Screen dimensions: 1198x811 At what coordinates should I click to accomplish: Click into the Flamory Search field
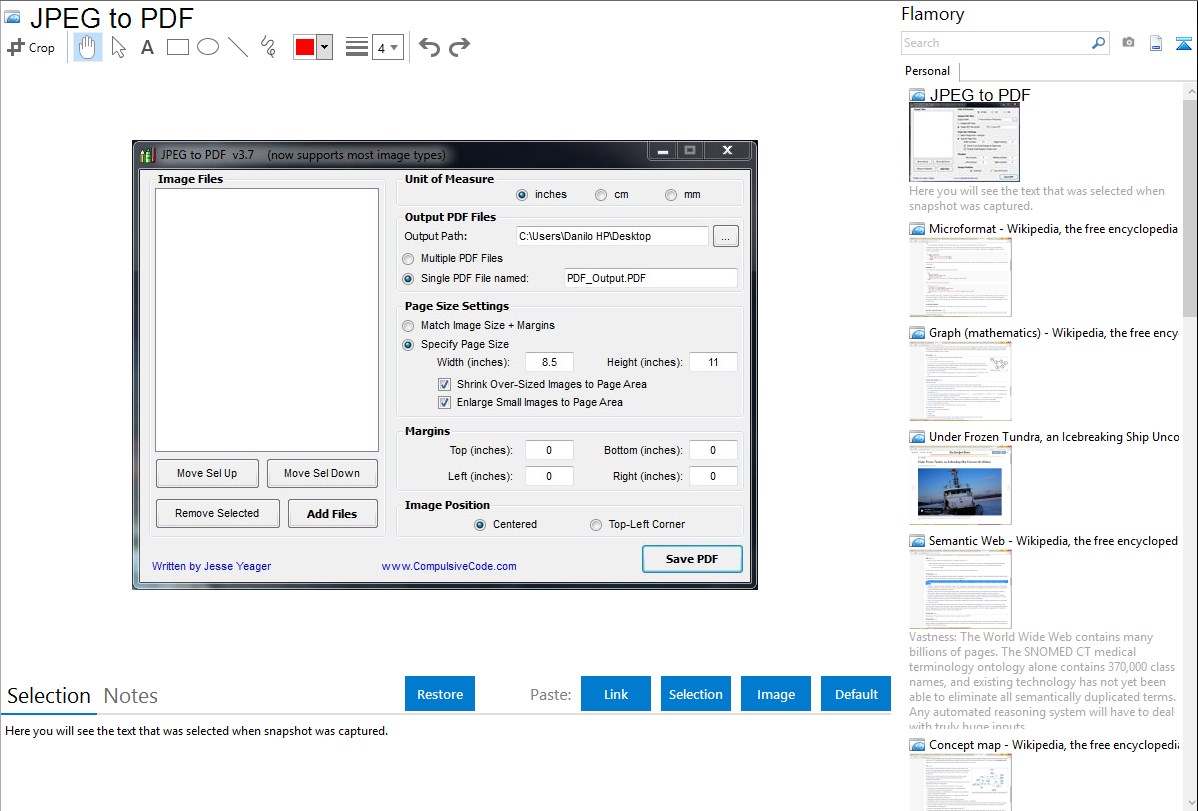(996, 43)
